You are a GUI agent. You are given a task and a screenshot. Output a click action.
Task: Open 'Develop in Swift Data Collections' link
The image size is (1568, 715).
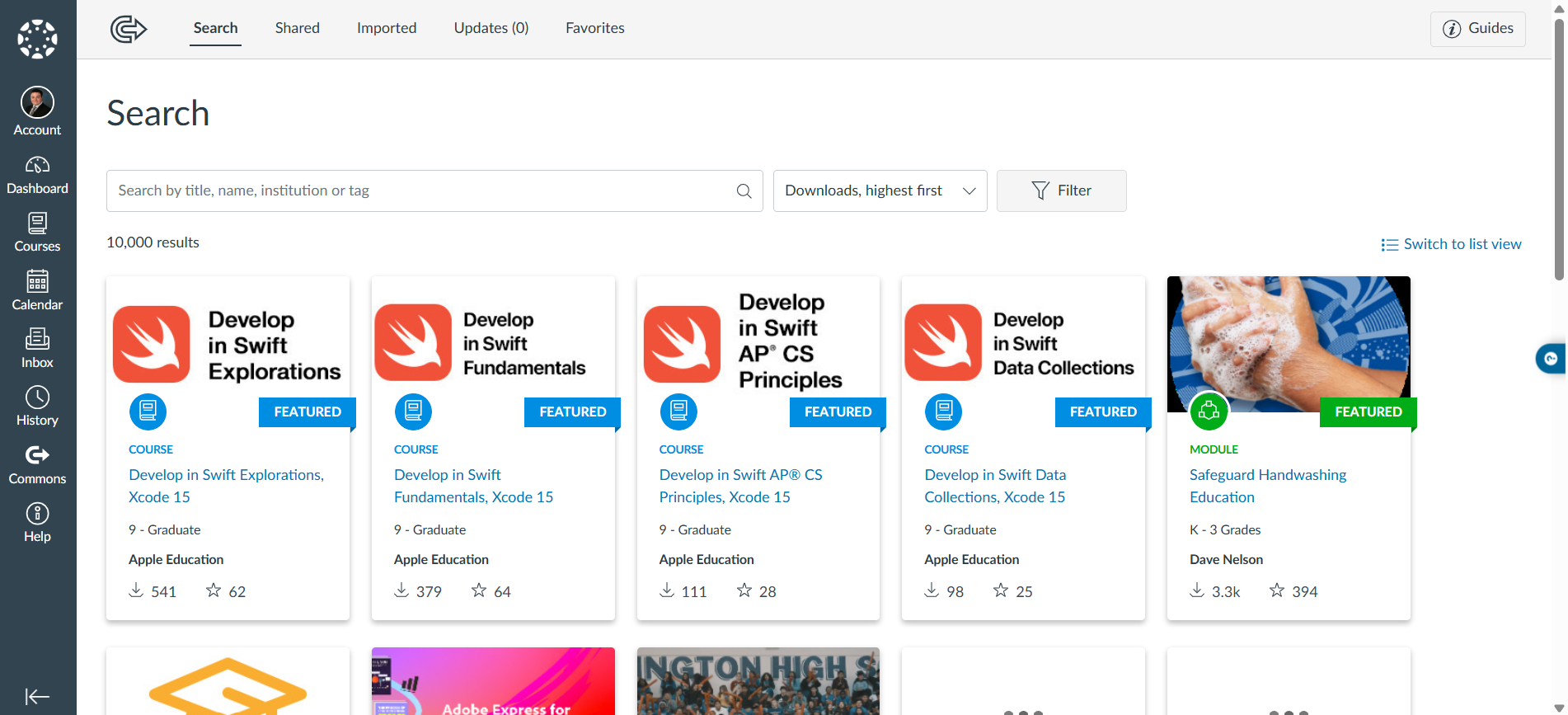point(995,486)
